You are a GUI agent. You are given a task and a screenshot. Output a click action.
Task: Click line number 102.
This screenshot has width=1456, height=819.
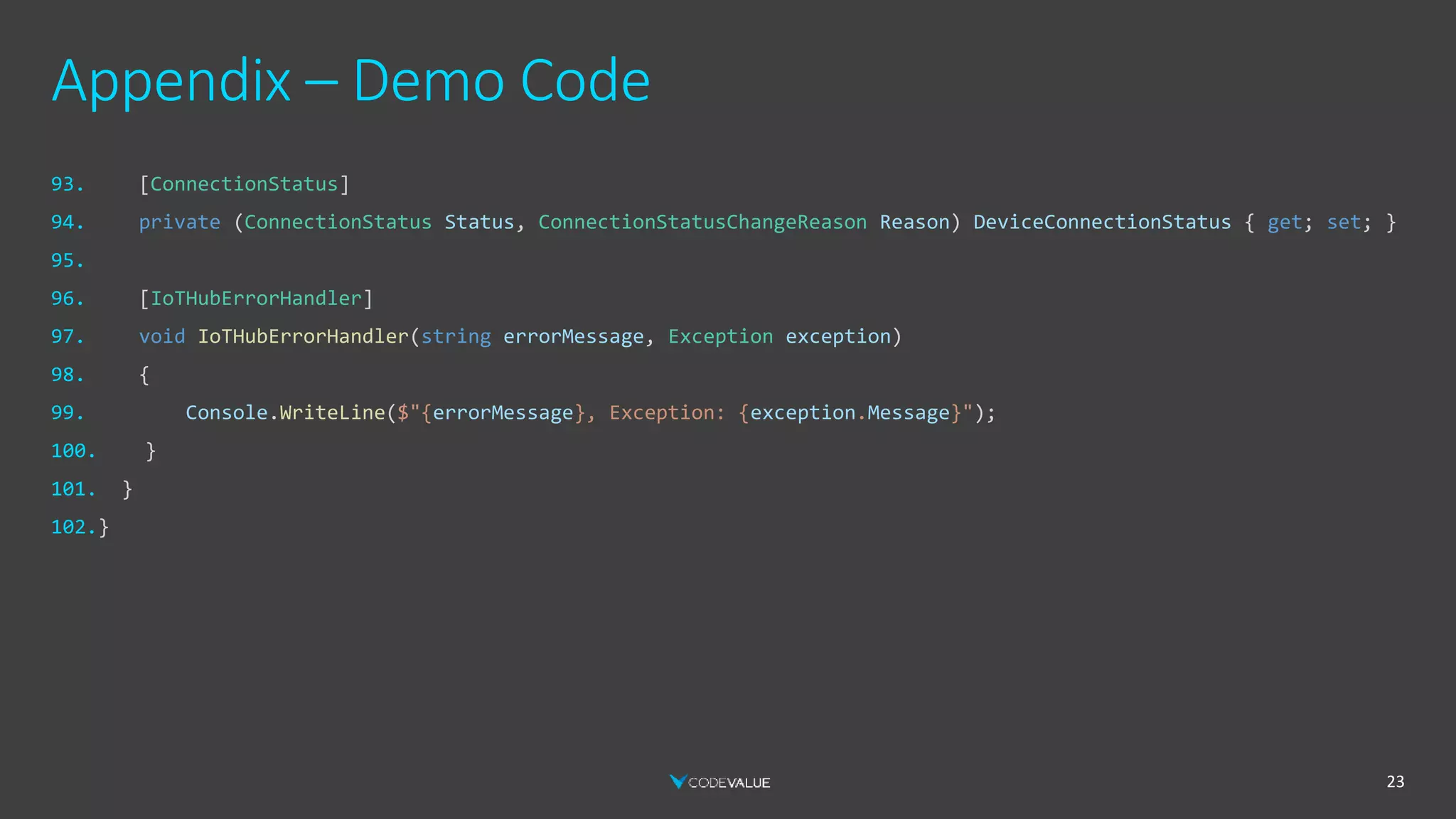pos(73,527)
